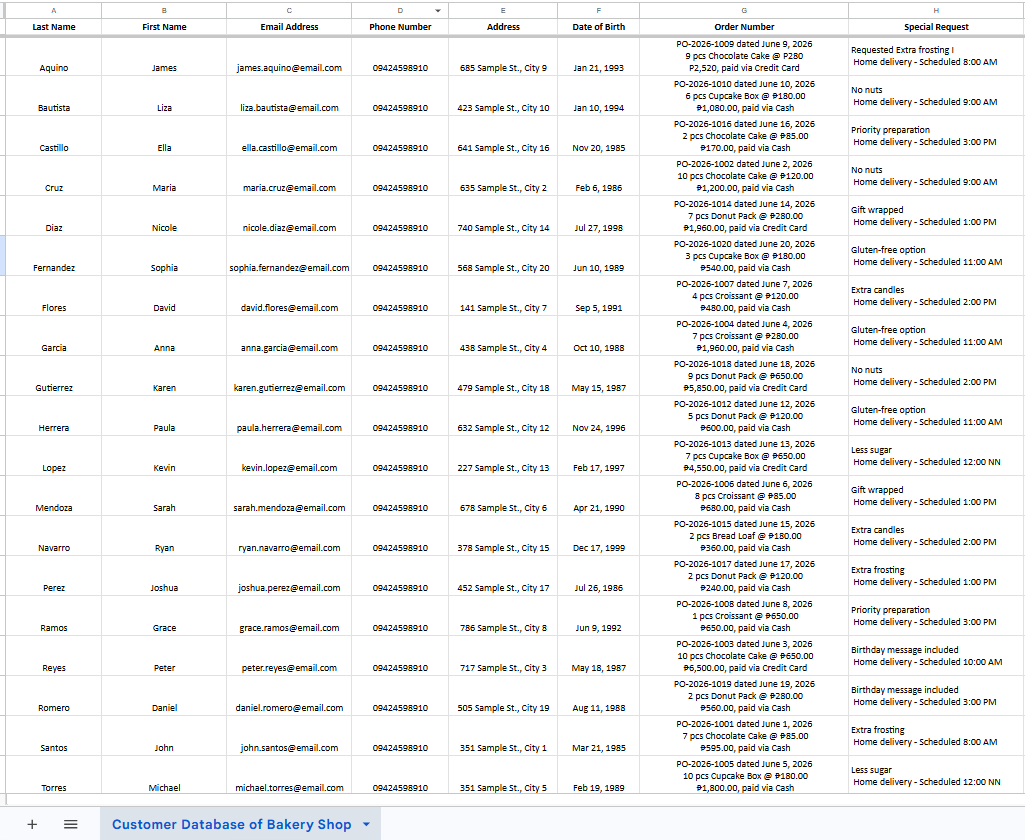Select column A header
1025x840 pixels.
click(54, 10)
